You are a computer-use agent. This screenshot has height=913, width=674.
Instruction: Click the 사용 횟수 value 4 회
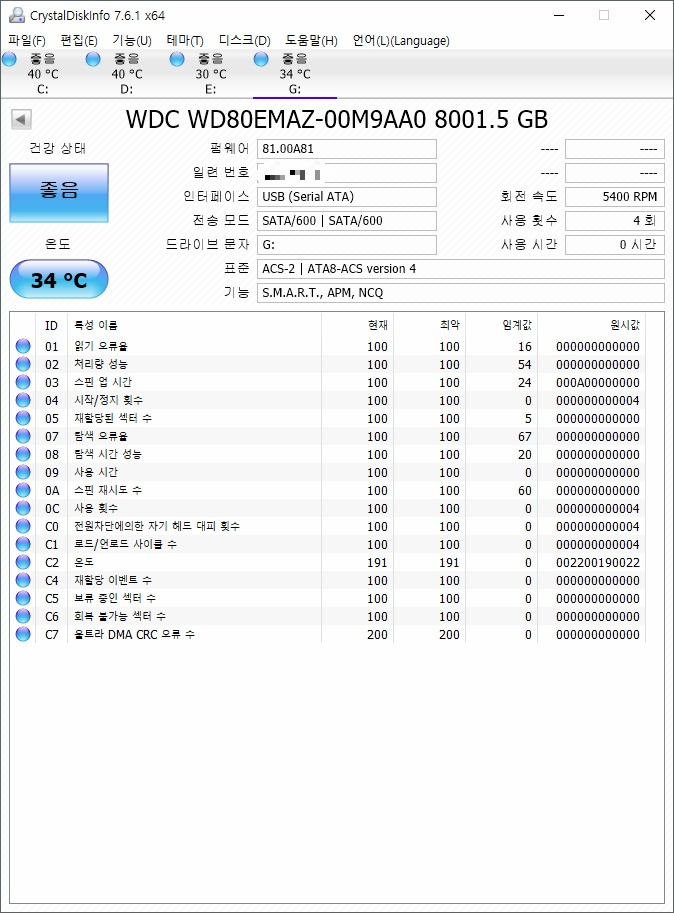click(615, 221)
